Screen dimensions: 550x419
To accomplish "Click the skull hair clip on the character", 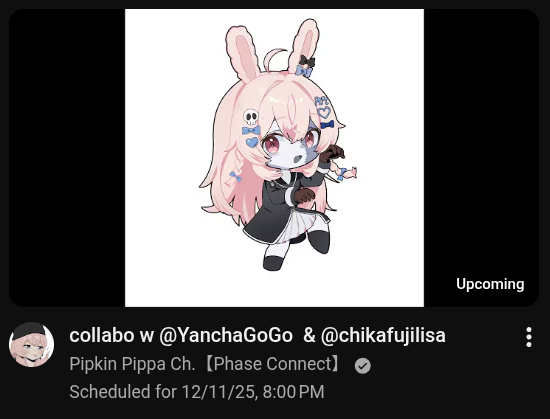I will (x=251, y=117).
